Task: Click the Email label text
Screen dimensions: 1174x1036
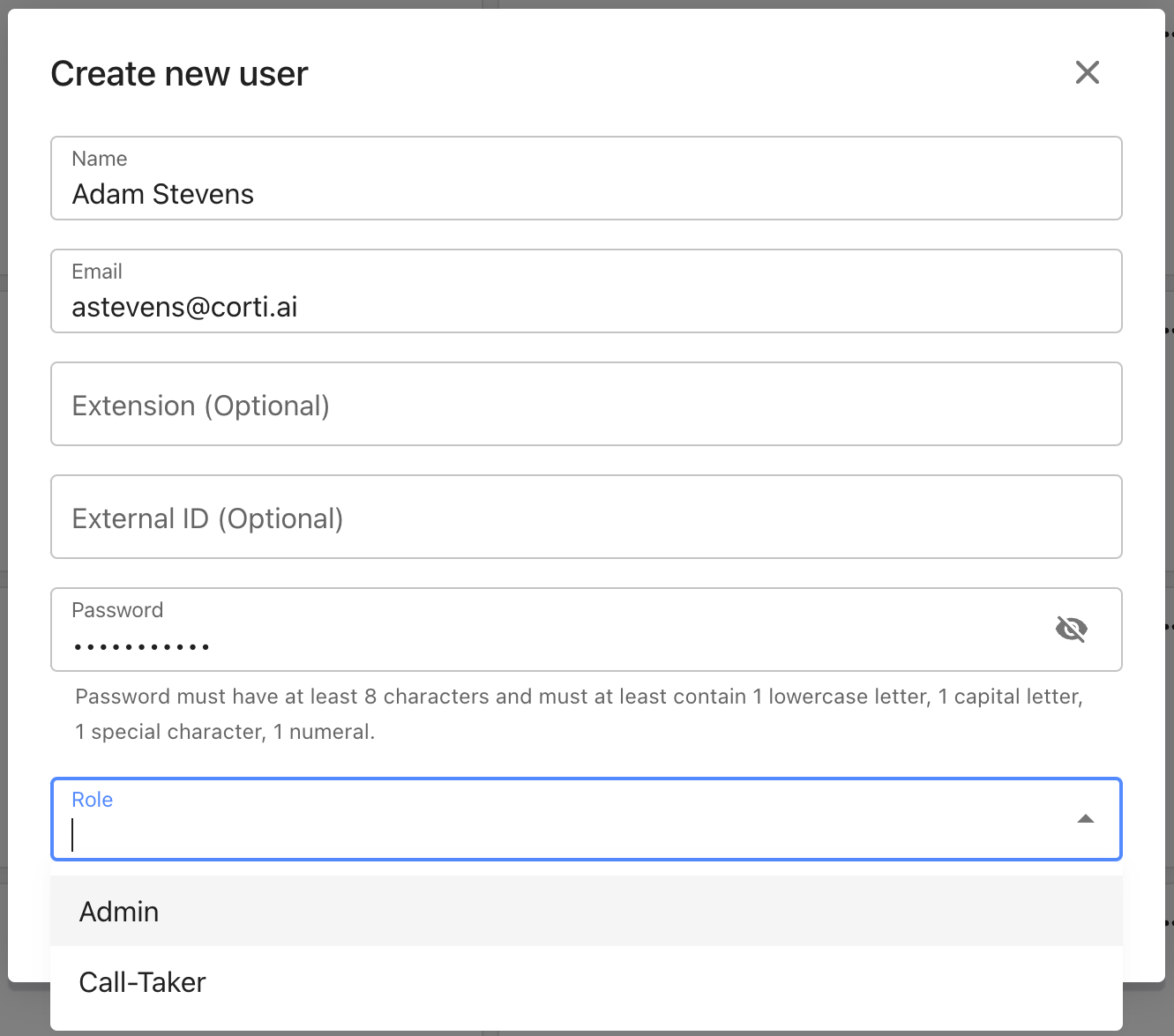Action: pos(96,272)
